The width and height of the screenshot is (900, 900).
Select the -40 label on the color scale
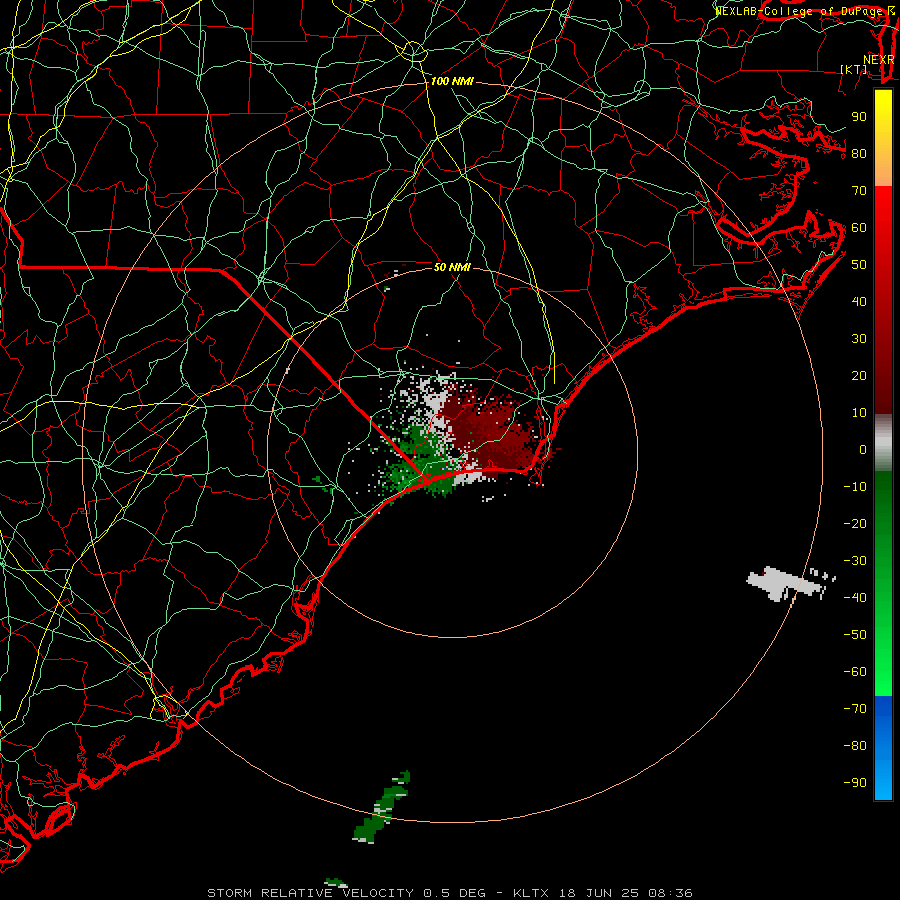coord(855,598)
